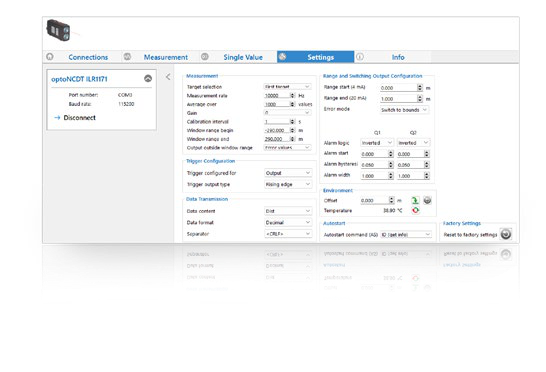546x372 pixels.
Task: Click the sensor device image at top
Action: [58, 30]
